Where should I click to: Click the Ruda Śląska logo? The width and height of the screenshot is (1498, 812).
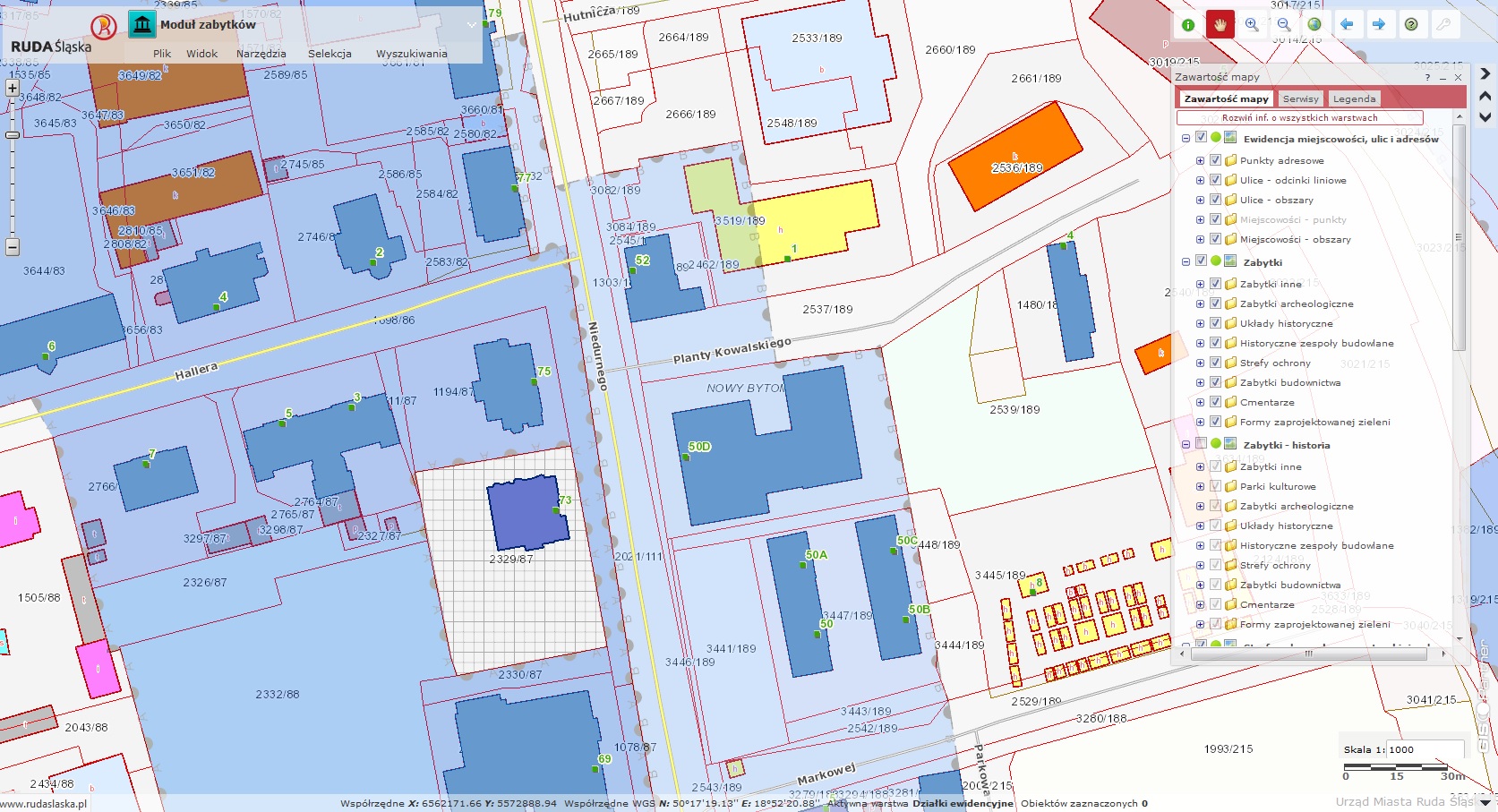(104, 27)
